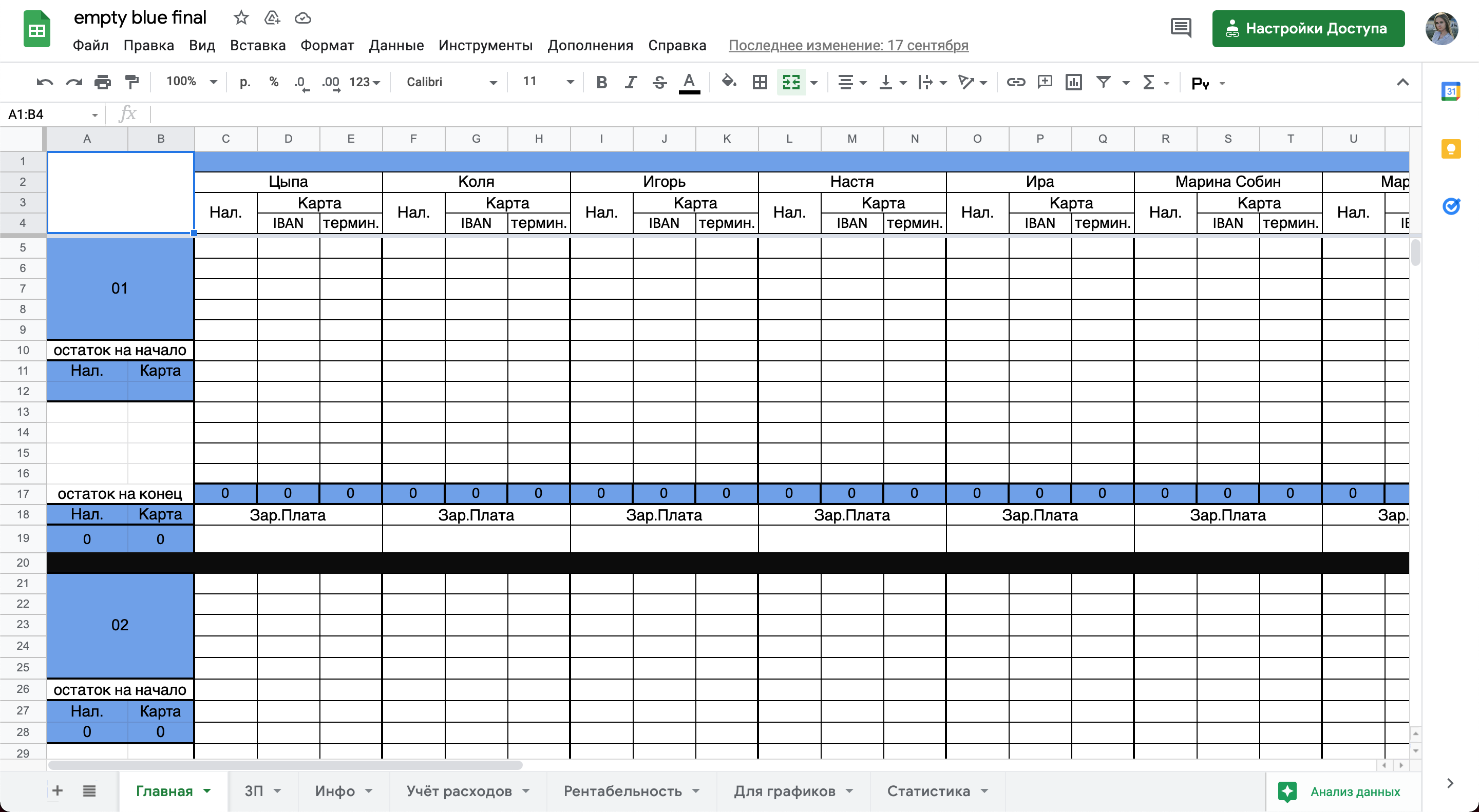Screen dimensions: 1479x812
Task: Open input tools (Ру) button
Action: [x=1201, y=83]
